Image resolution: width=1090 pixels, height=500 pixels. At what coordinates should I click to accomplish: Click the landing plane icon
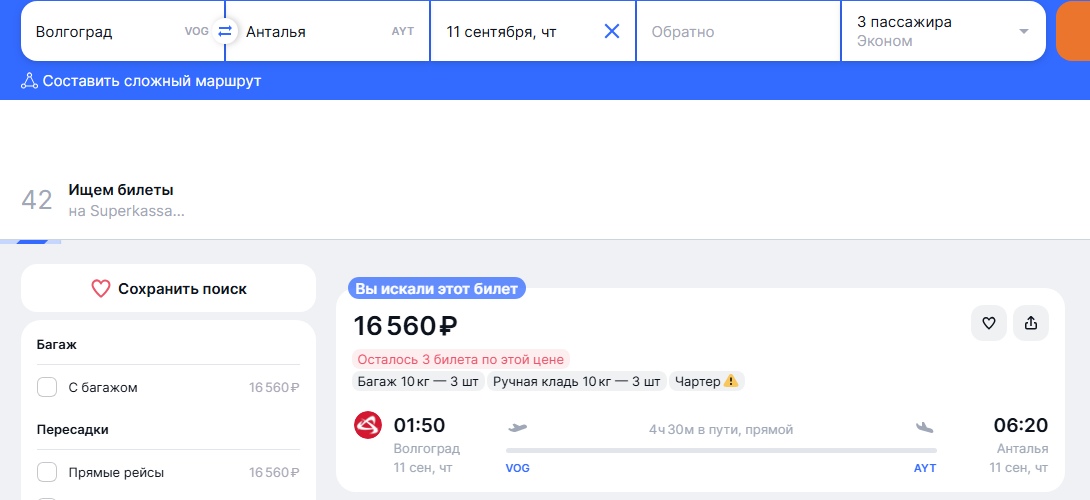click(925, 428)
